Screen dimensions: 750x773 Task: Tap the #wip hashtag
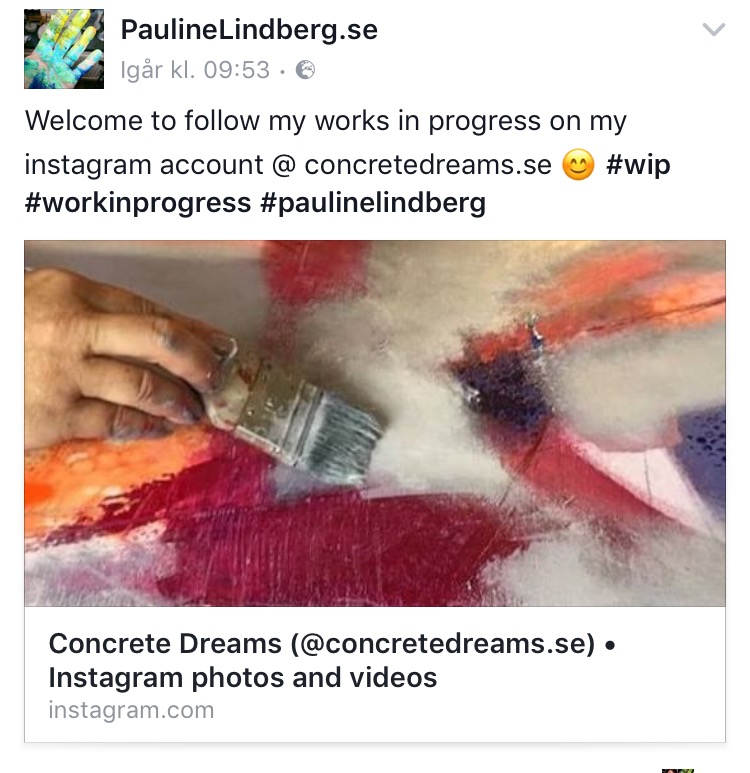click(x=638, y=164)
